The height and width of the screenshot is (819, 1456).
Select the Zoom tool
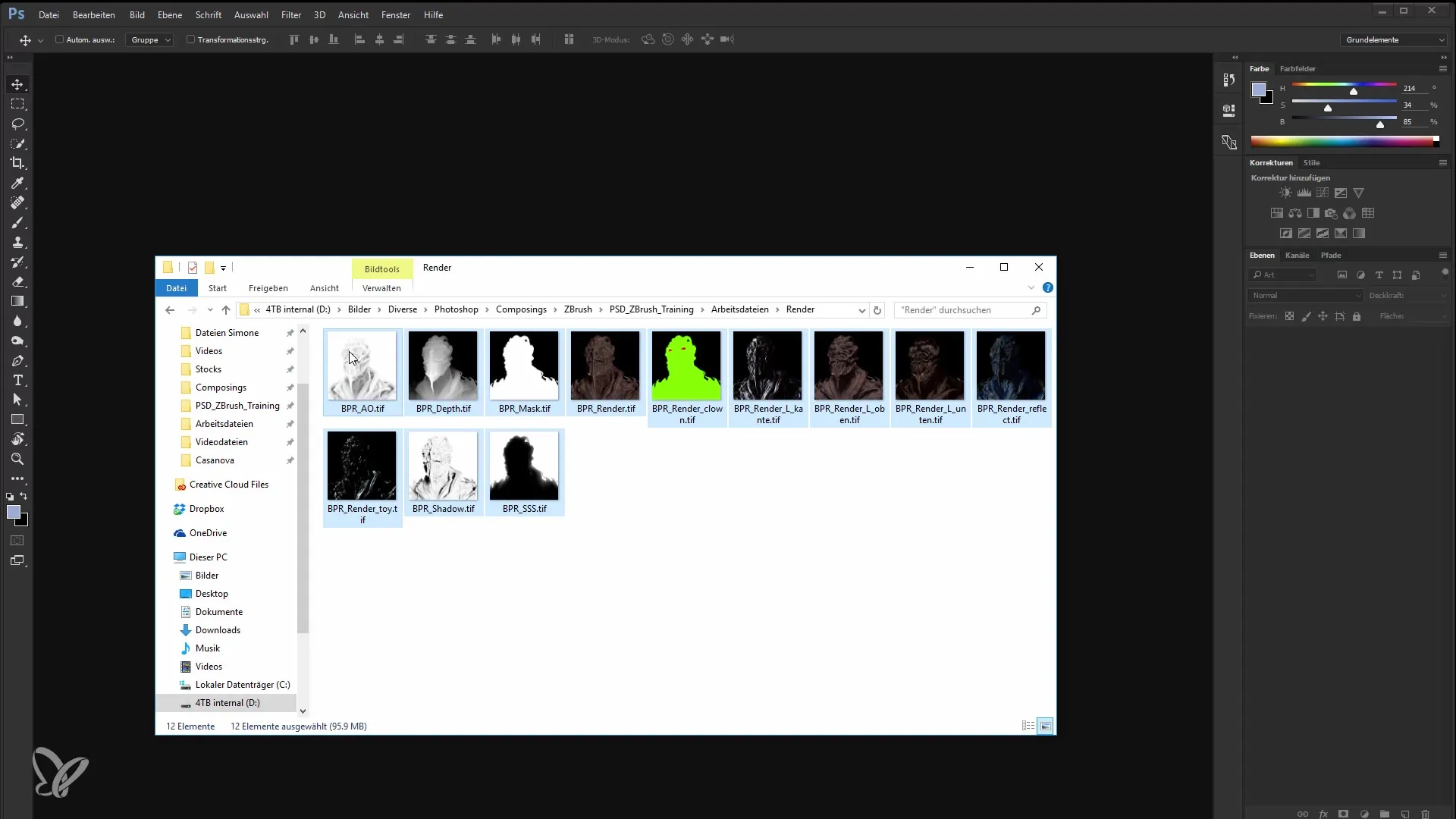18,459
